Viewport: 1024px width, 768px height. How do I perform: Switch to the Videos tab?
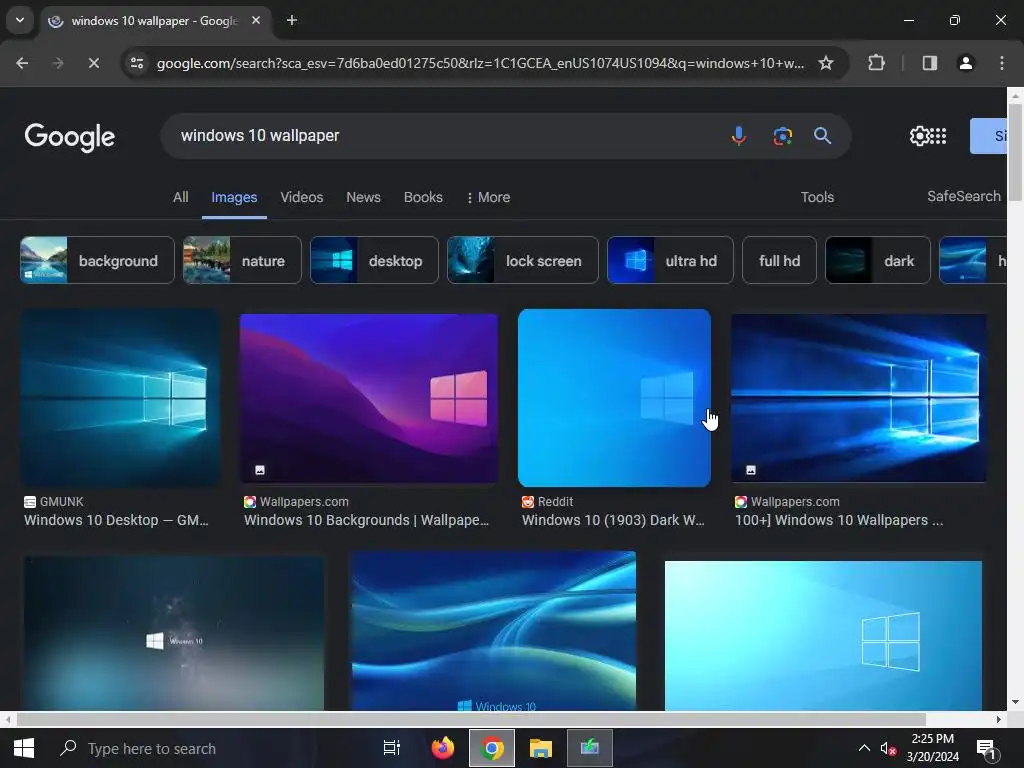click(302, 197)
